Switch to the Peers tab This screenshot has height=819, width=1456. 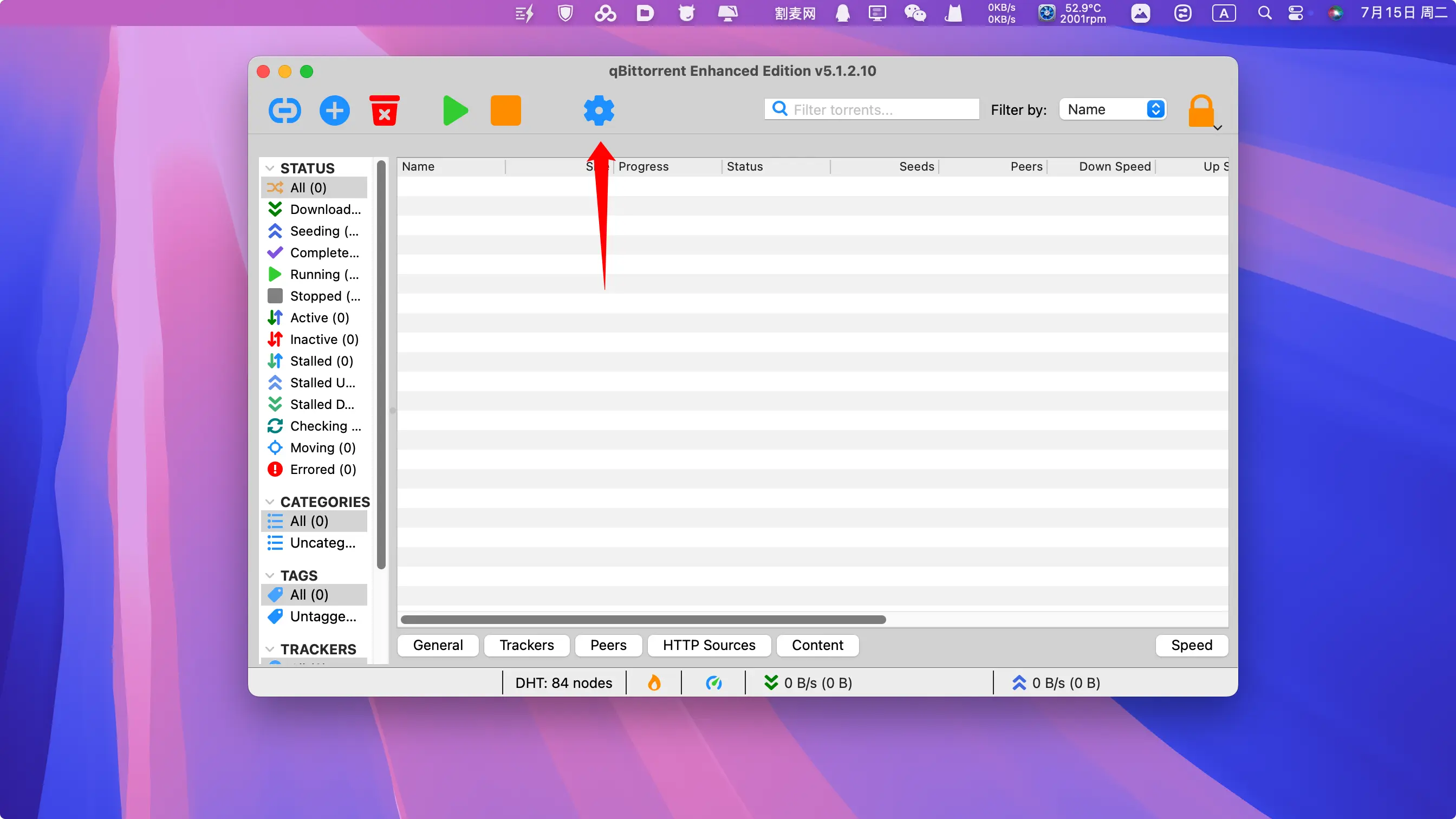tap(608, 646)
